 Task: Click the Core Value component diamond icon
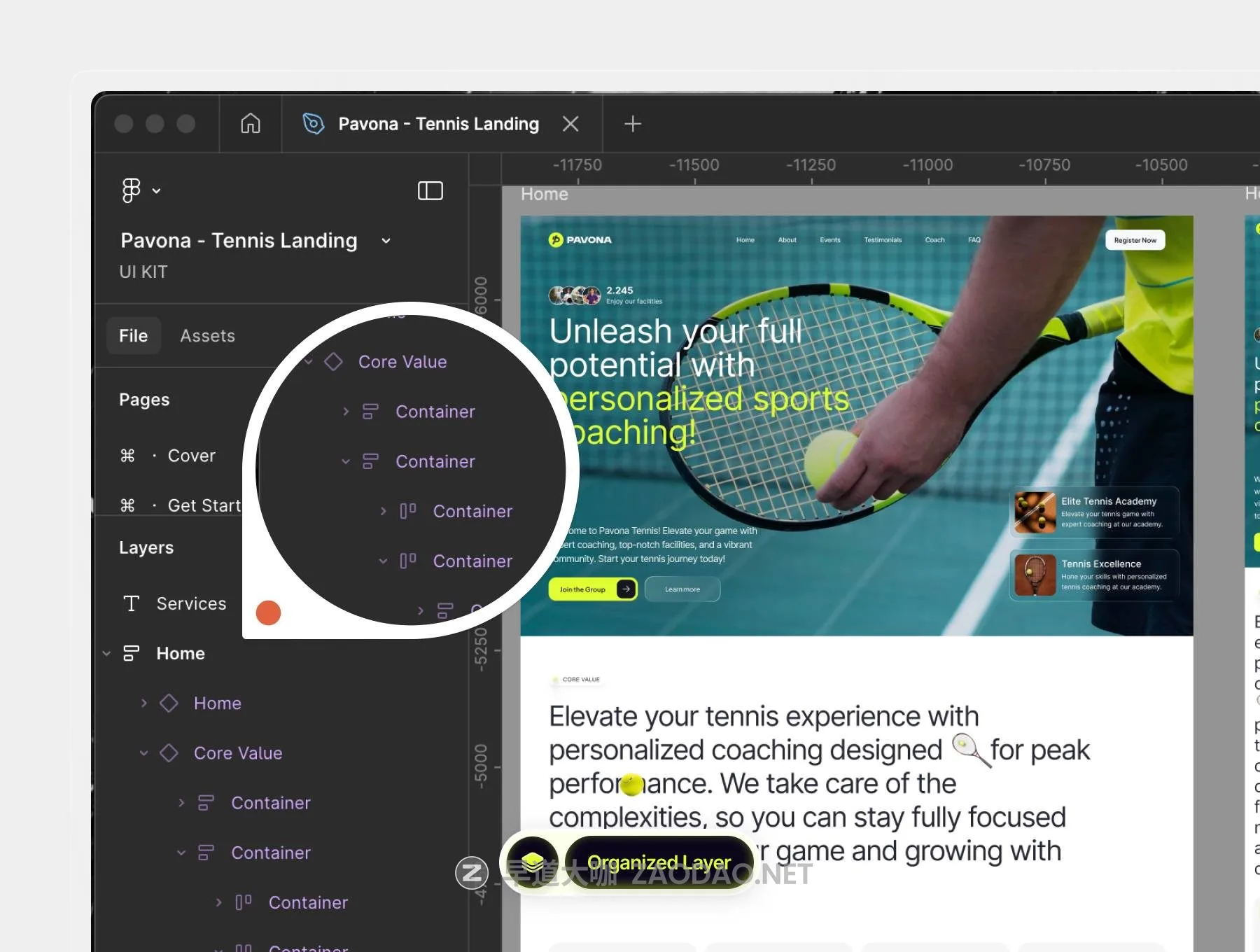coord(169,753)
